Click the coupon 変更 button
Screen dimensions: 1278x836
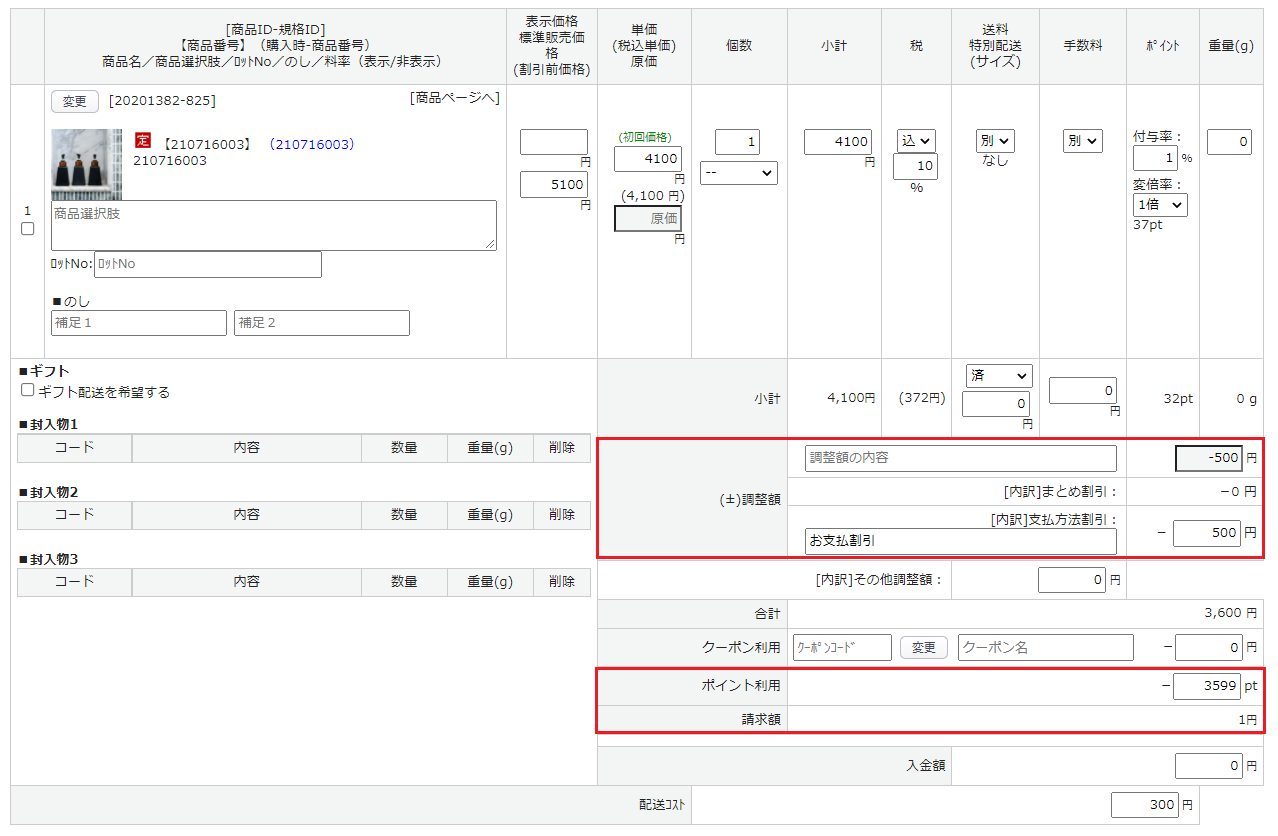click(923, 647)
